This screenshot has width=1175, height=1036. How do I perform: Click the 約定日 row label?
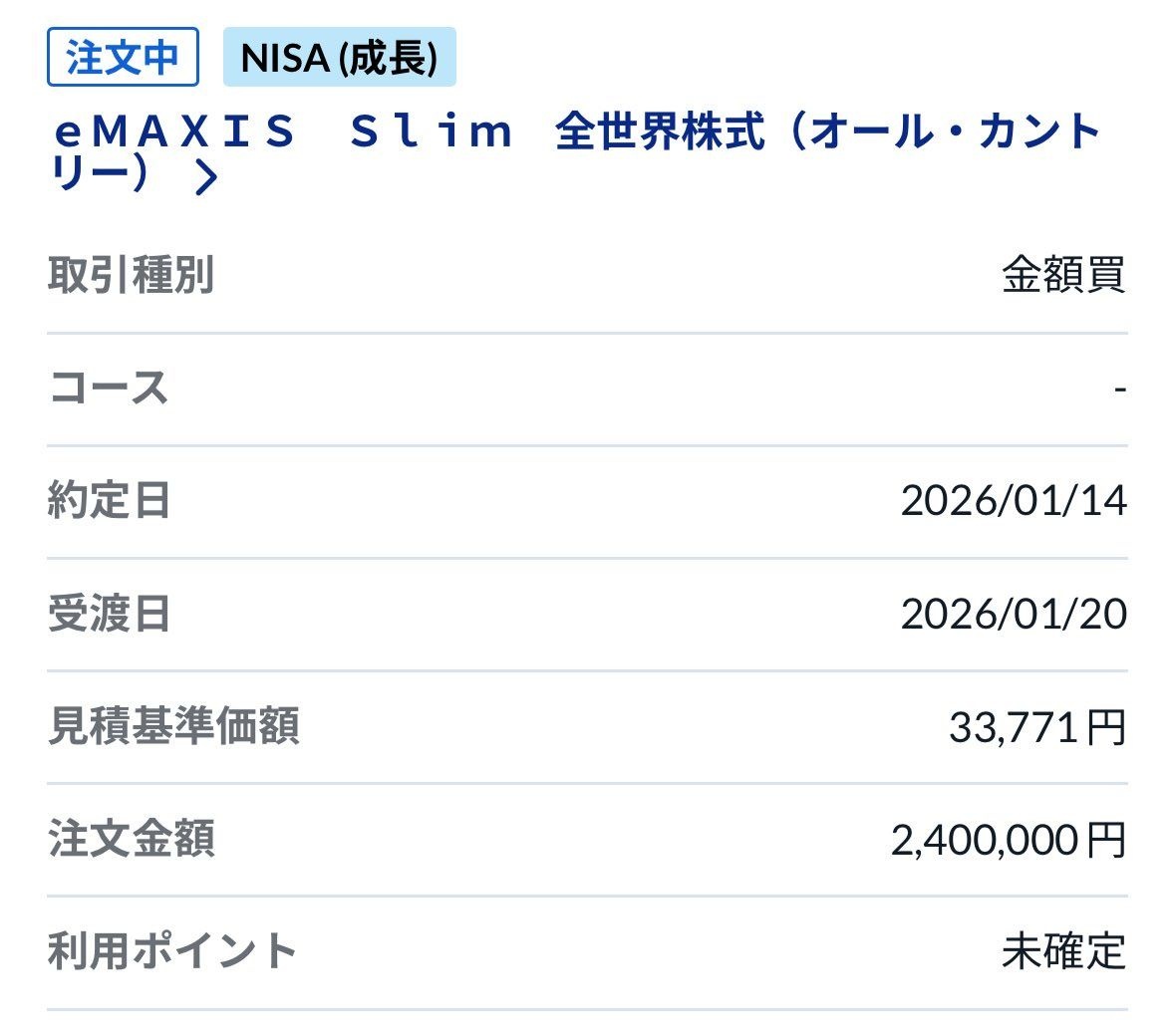[x=109, y=500]
